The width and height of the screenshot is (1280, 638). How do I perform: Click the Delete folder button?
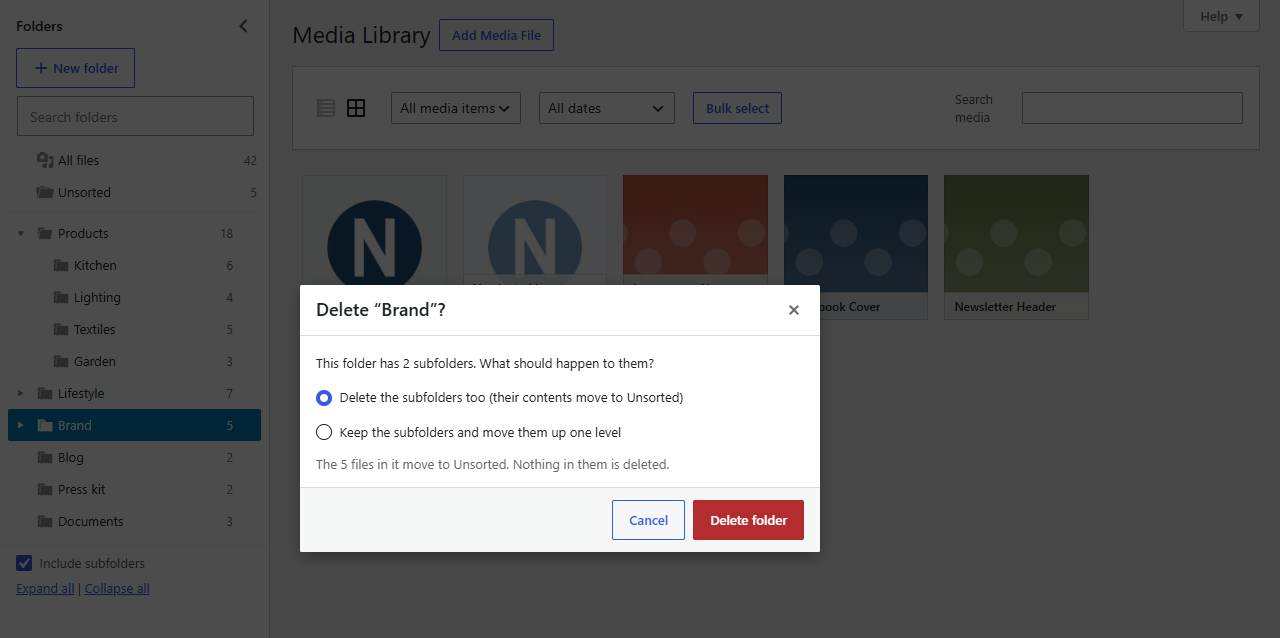[748, 520]
